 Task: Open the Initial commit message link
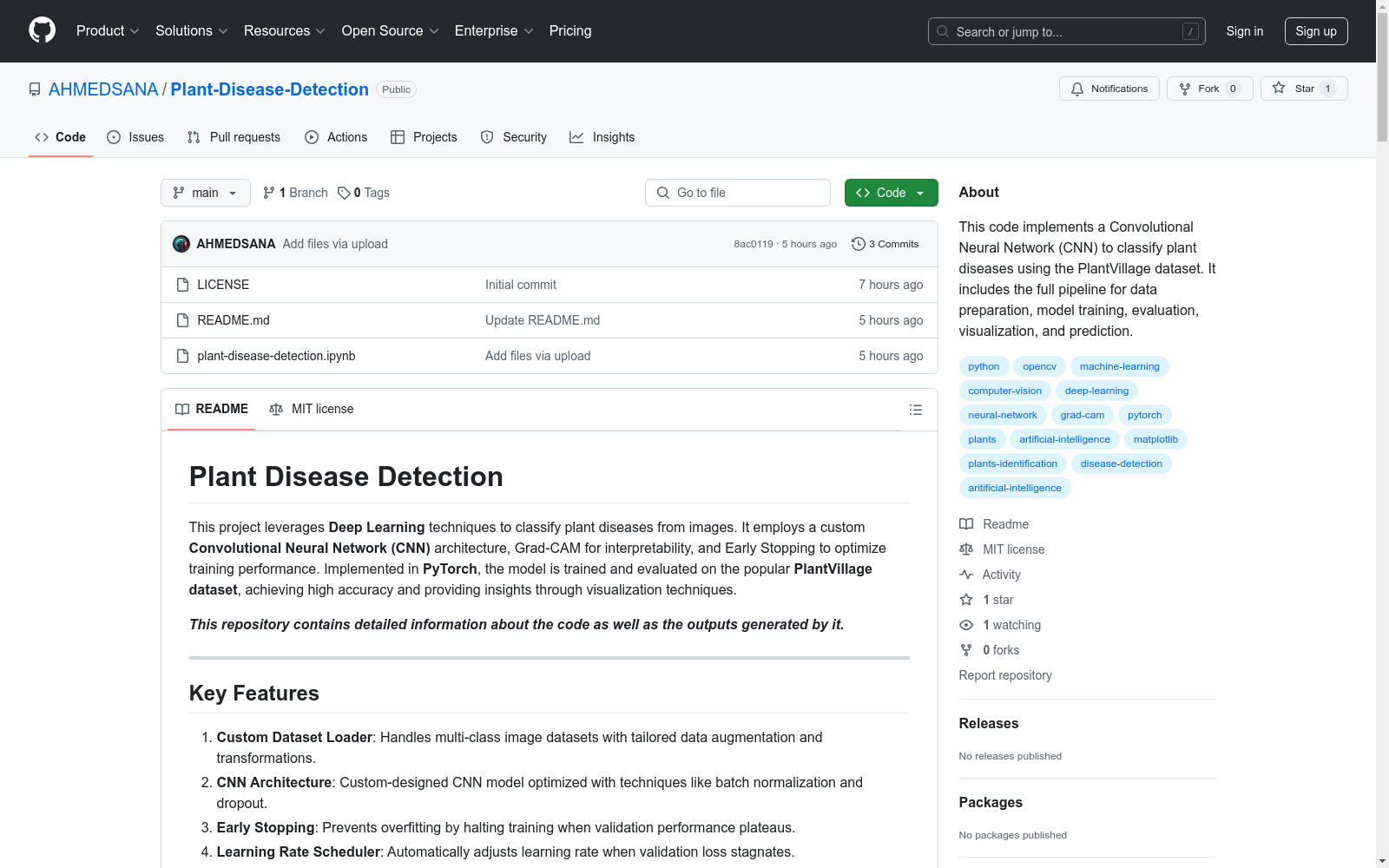pyautogui.click(x=521, y=285)
